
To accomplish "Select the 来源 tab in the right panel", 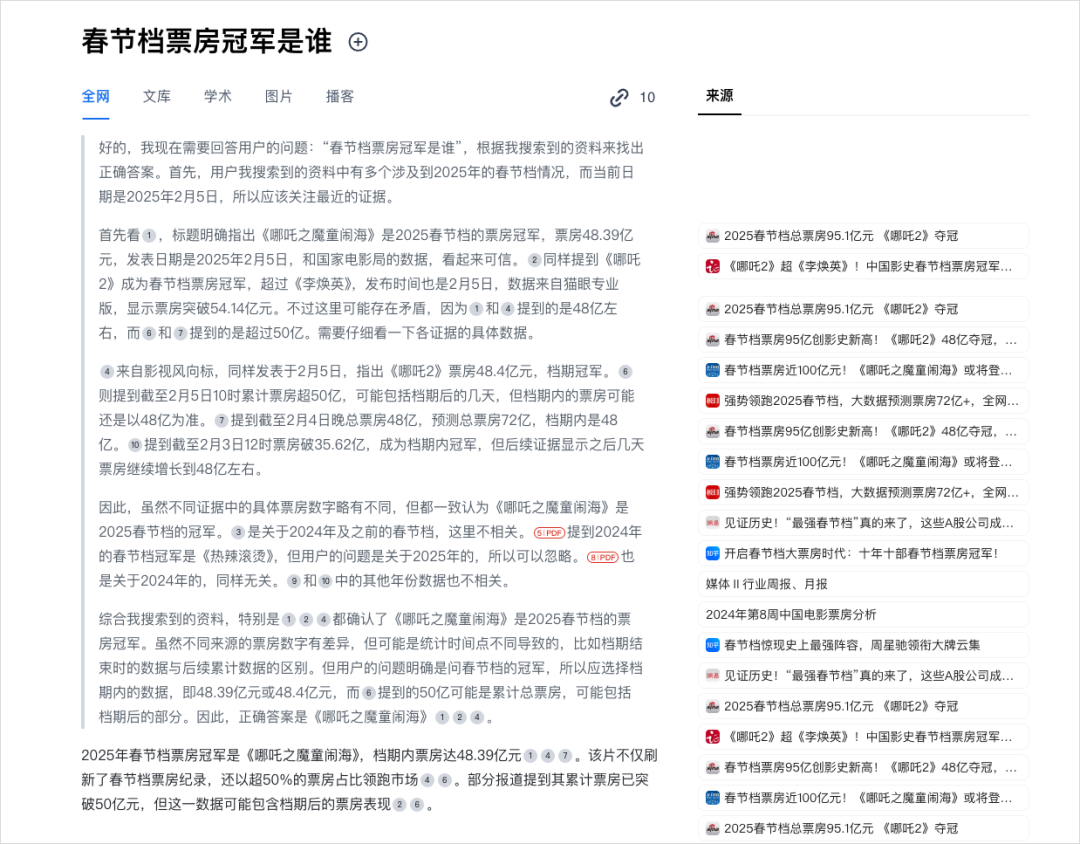I will pyautogui.click(x=720, y=96).
